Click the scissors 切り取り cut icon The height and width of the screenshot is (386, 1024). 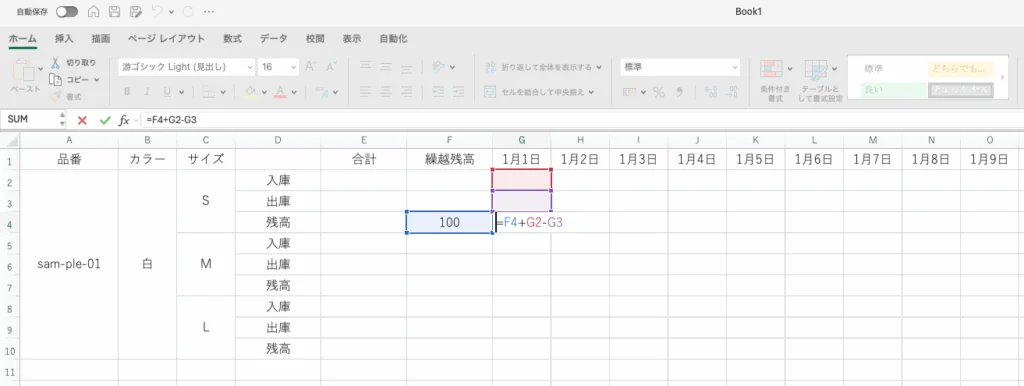[56, 63]
